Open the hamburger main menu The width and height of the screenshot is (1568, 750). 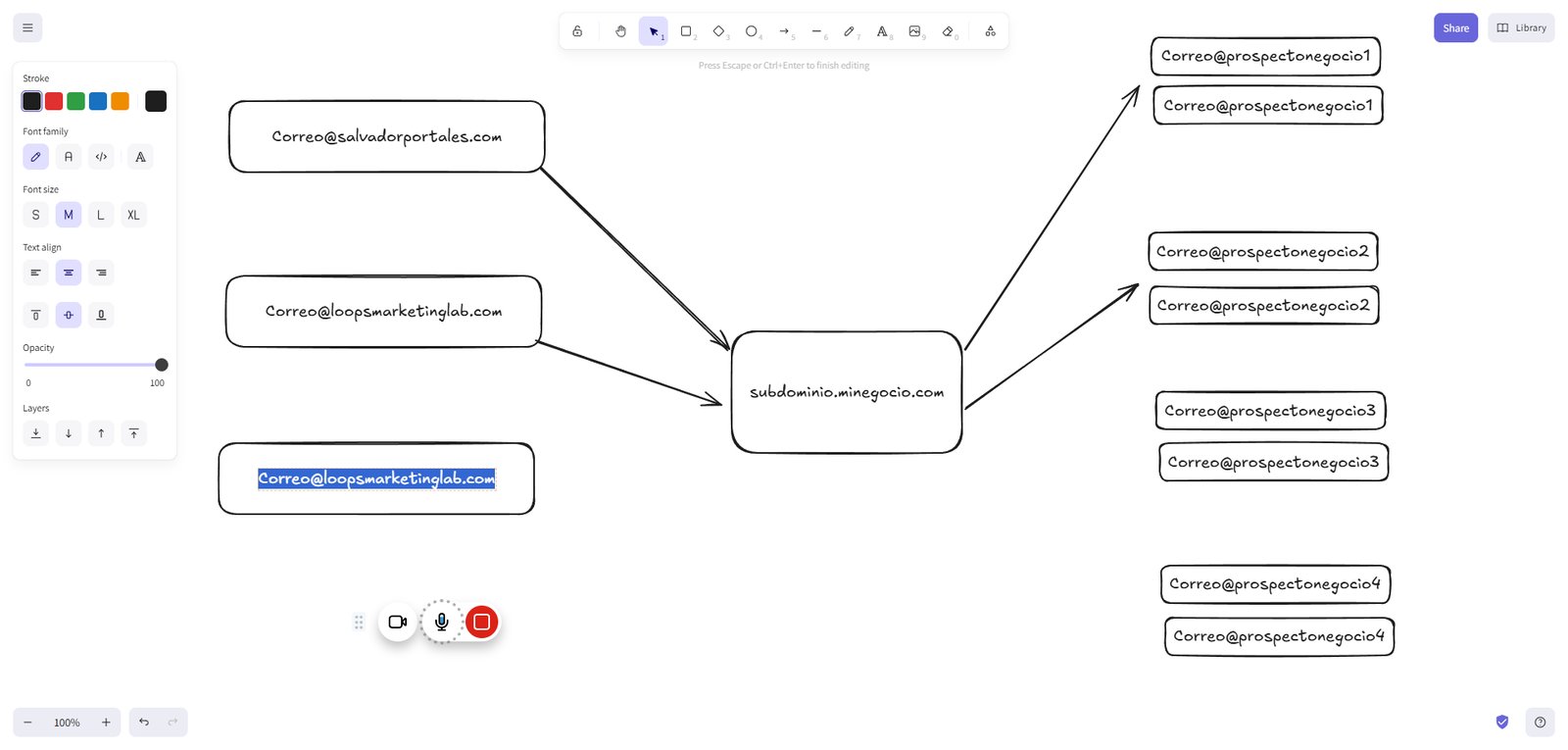[x=27, y=27]
